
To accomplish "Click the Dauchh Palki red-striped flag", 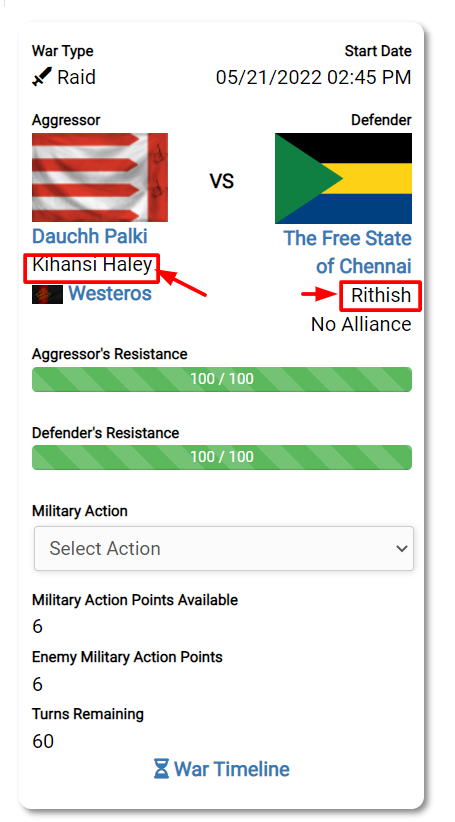I will [x=100, y=177].
